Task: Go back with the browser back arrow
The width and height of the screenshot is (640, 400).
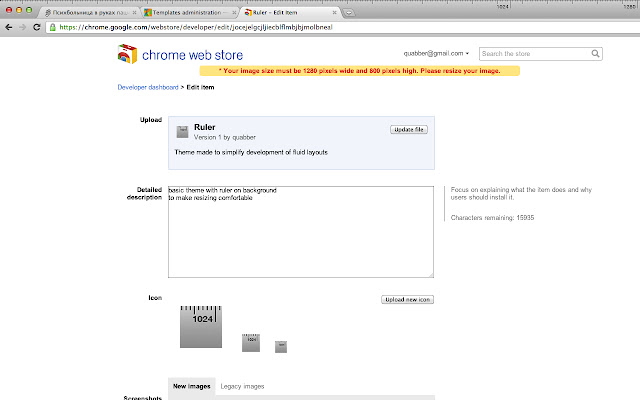Action: tap(9, 27)
